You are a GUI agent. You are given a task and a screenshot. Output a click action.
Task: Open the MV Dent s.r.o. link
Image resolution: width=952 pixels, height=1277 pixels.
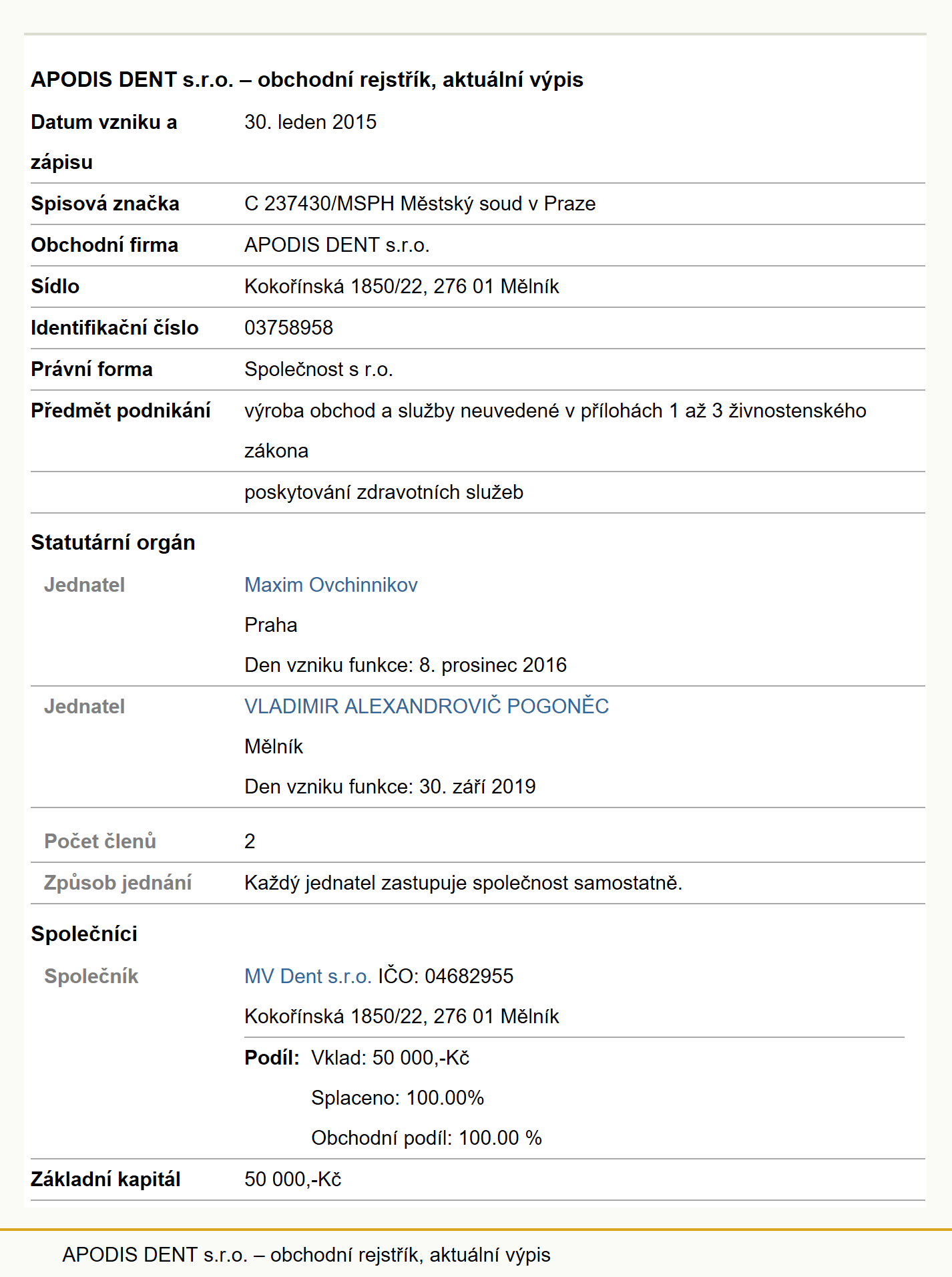[308, 976]
